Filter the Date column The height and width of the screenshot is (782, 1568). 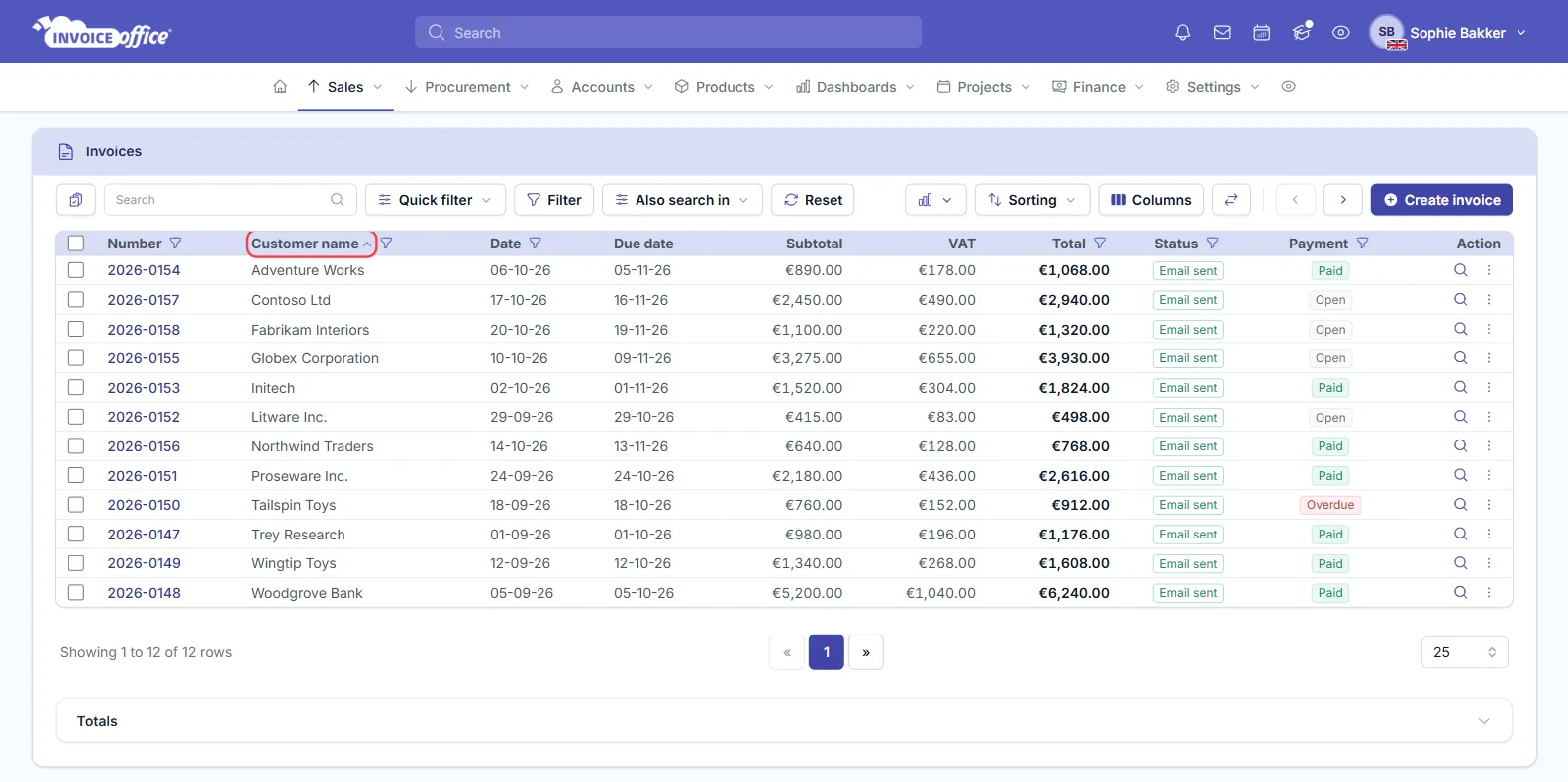point(536,244)
